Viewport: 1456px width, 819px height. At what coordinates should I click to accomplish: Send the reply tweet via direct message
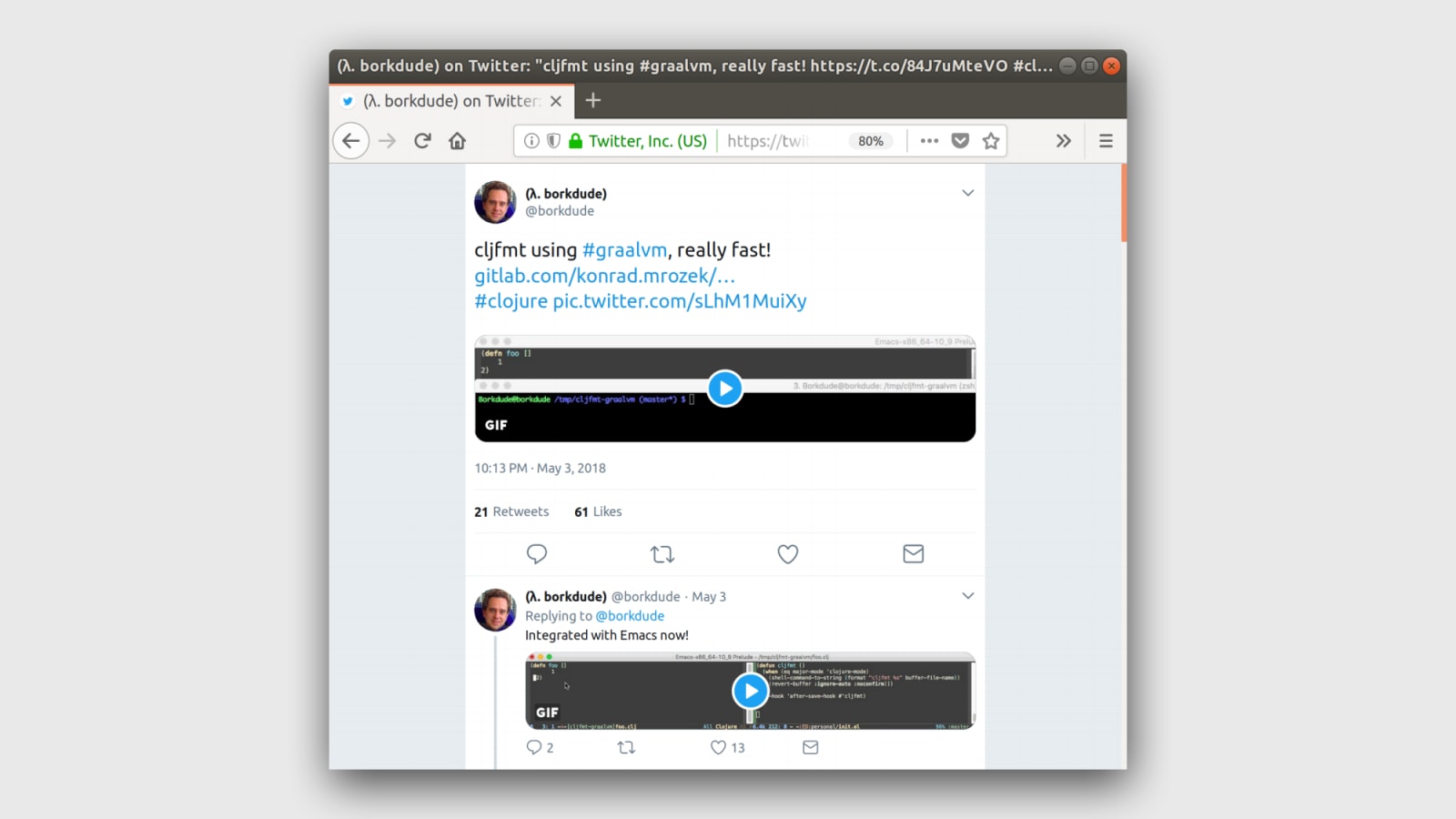tap(811, 747)
